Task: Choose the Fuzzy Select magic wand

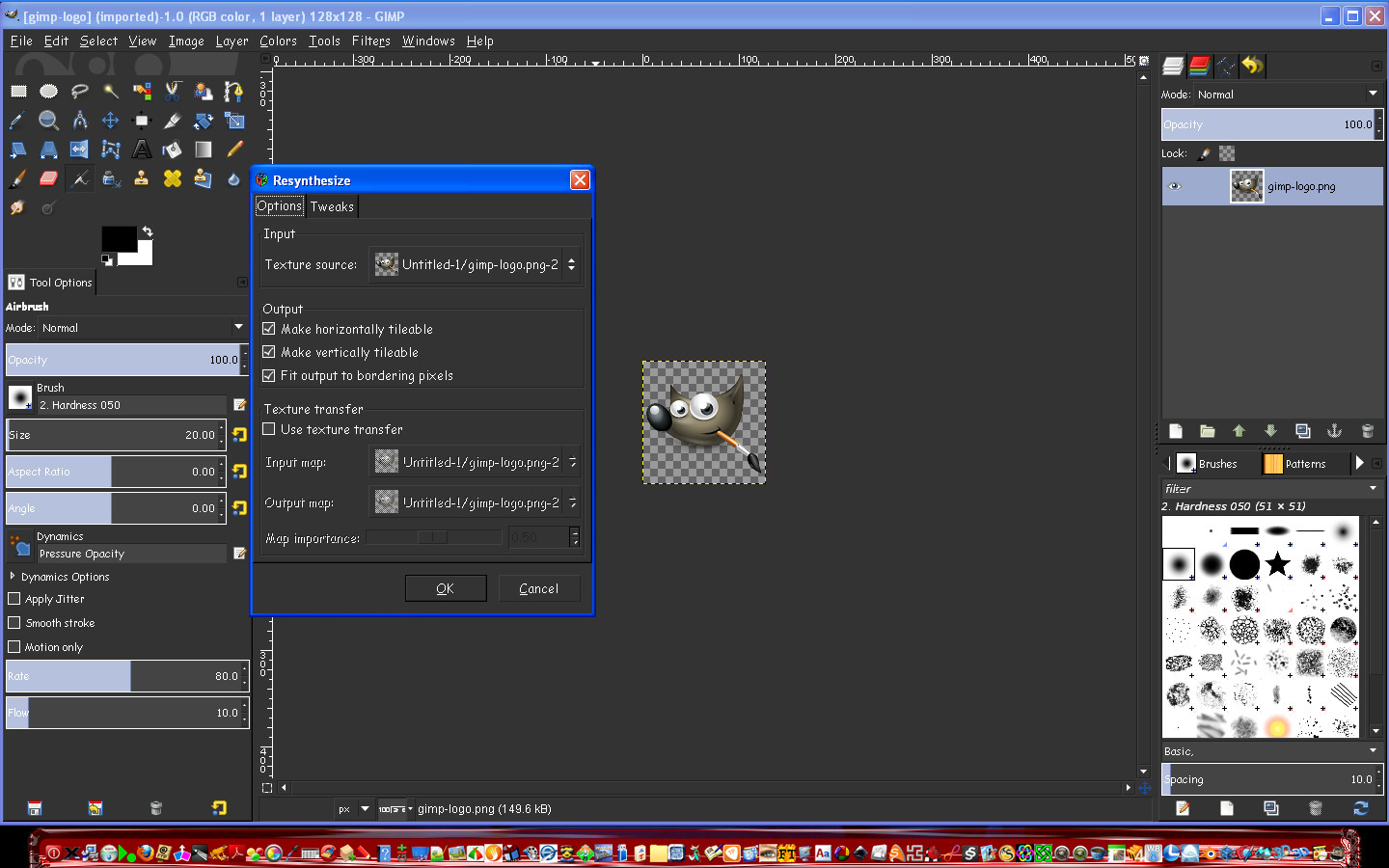Action: [111, 92]
